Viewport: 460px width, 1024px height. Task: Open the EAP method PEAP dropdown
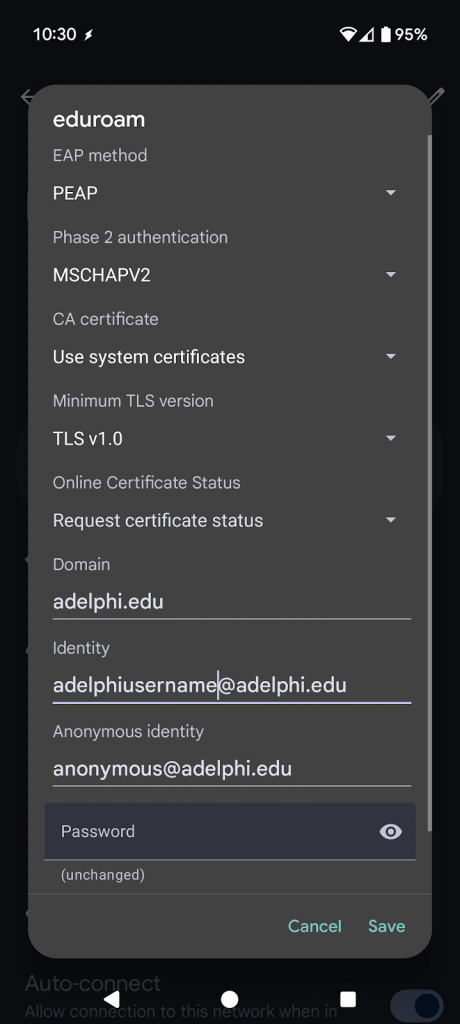(x=225, y=193)
